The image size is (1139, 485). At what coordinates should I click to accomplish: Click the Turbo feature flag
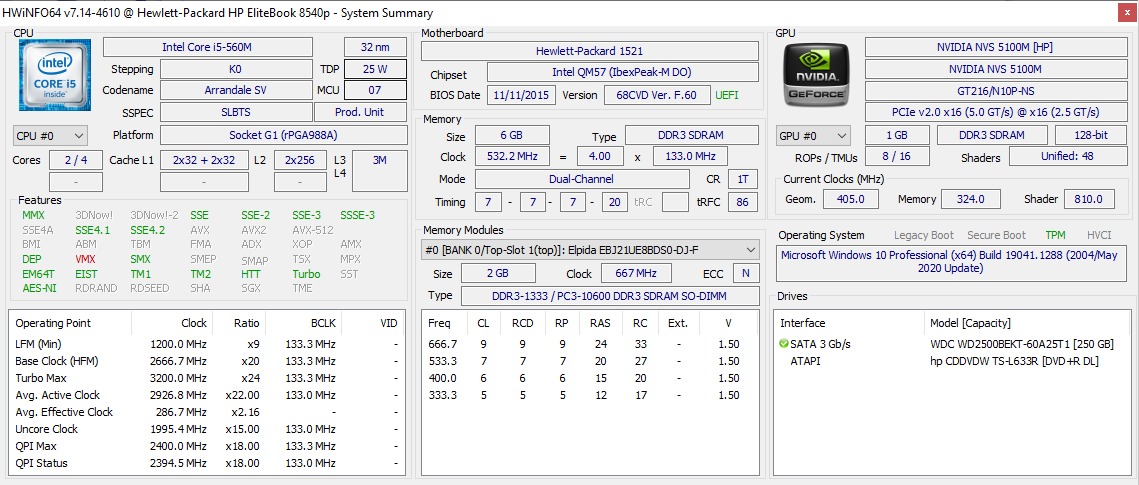tap(307, 274)
